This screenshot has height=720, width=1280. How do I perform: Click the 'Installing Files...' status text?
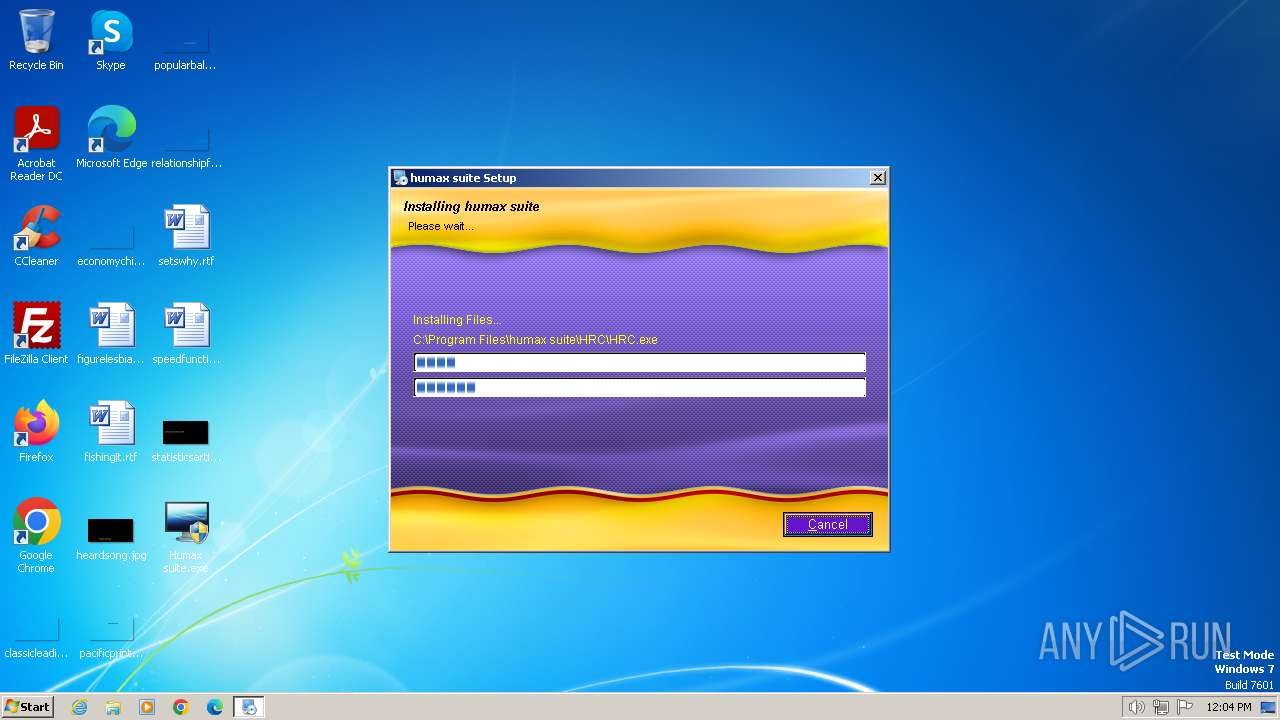[x=457, y=320]
